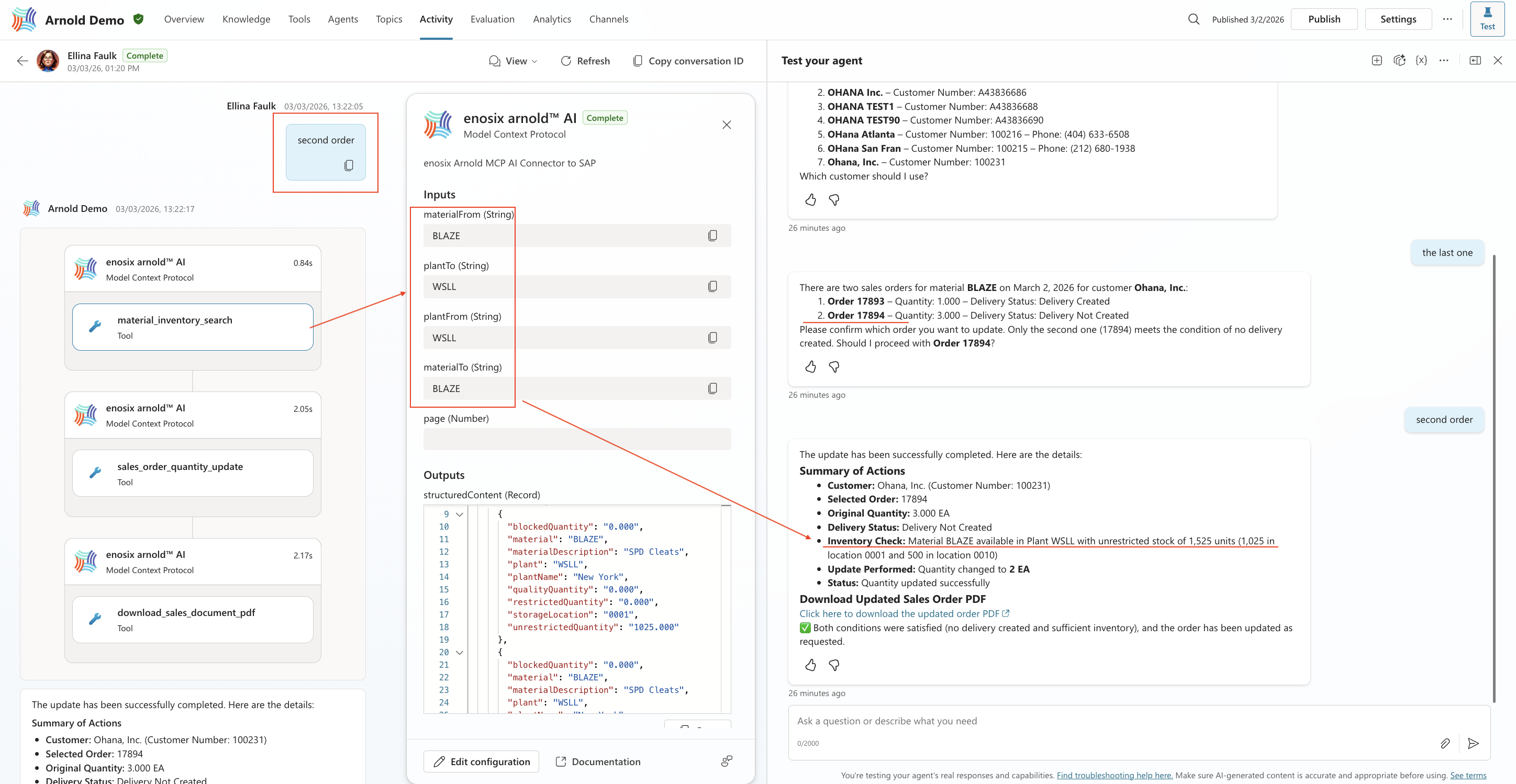Open the 'See terms' link
1516x784 pixels.
[1468, 775]
